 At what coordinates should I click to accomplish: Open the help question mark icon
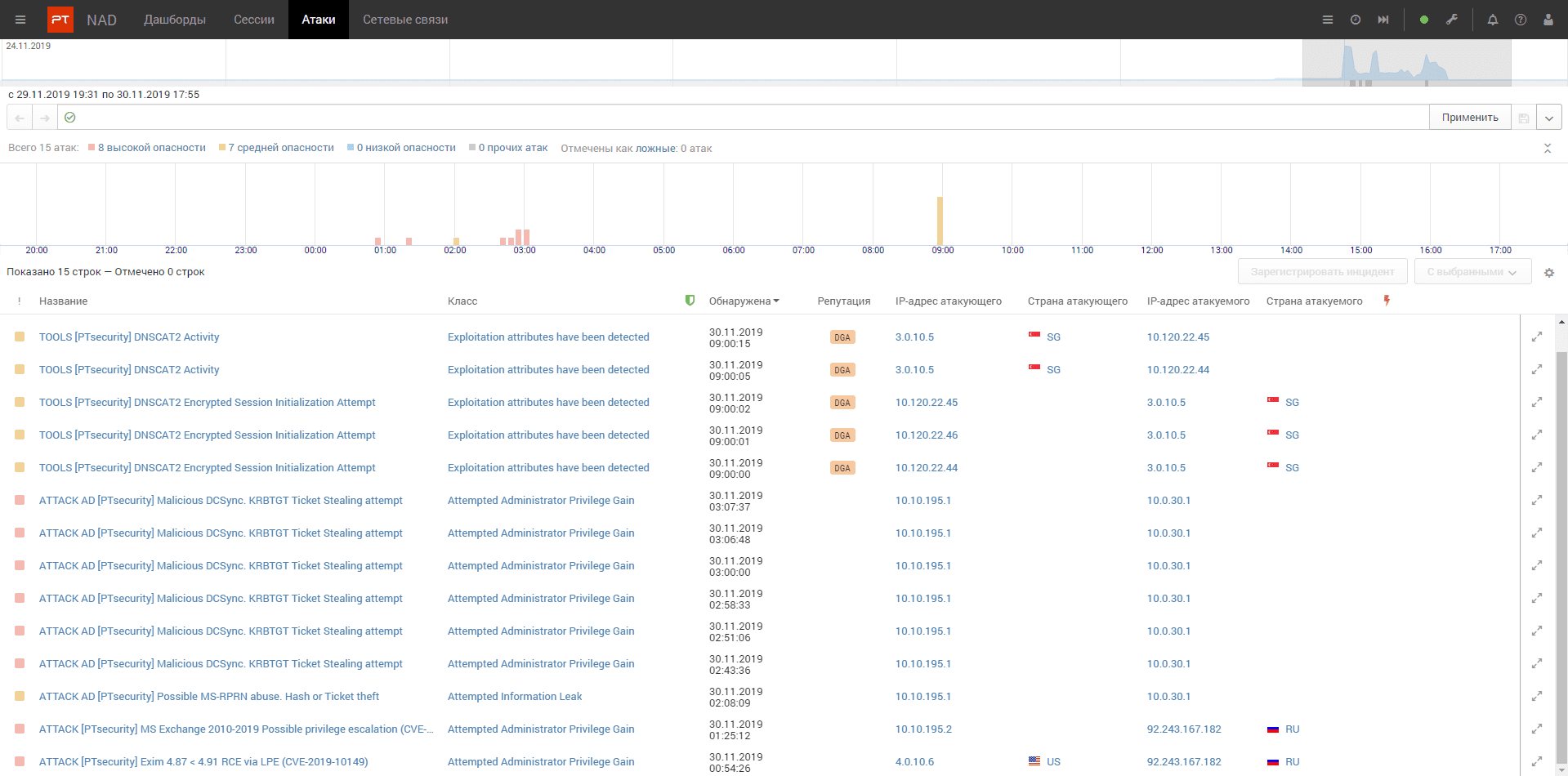click(x=1521, y=20)
